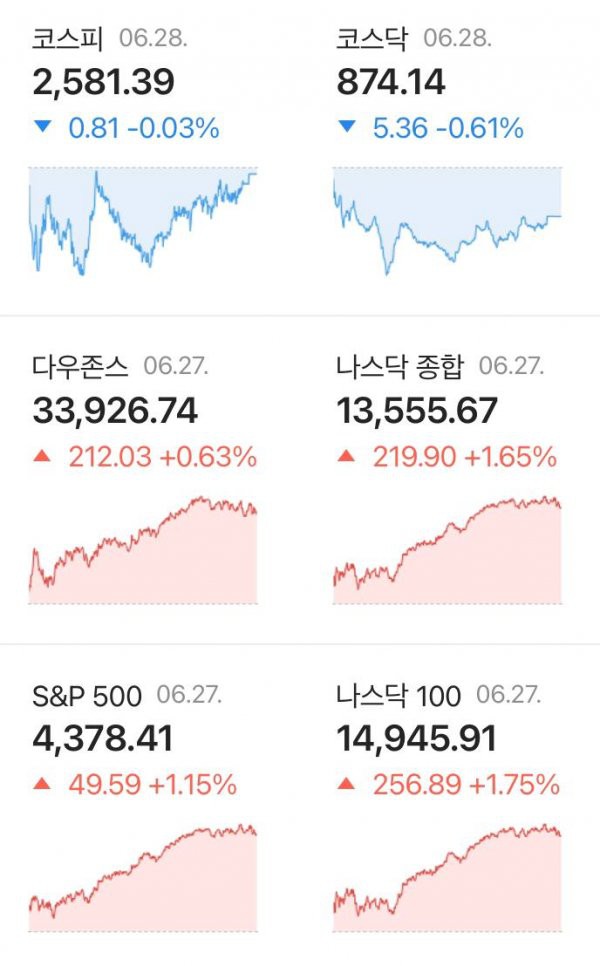Open the 코스피 index label

(x=68, y=38)
